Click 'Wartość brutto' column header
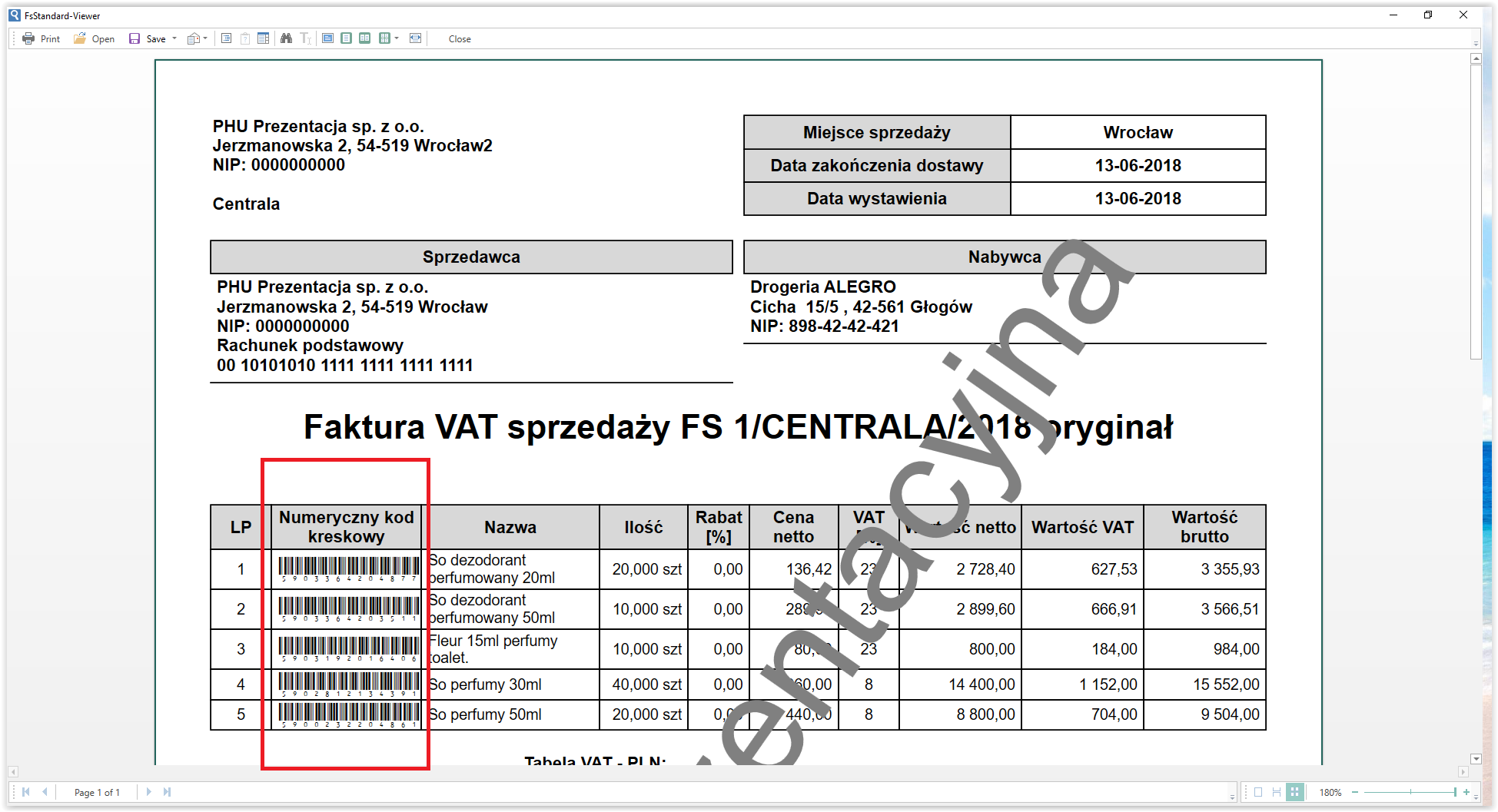 click(1204, 527)
